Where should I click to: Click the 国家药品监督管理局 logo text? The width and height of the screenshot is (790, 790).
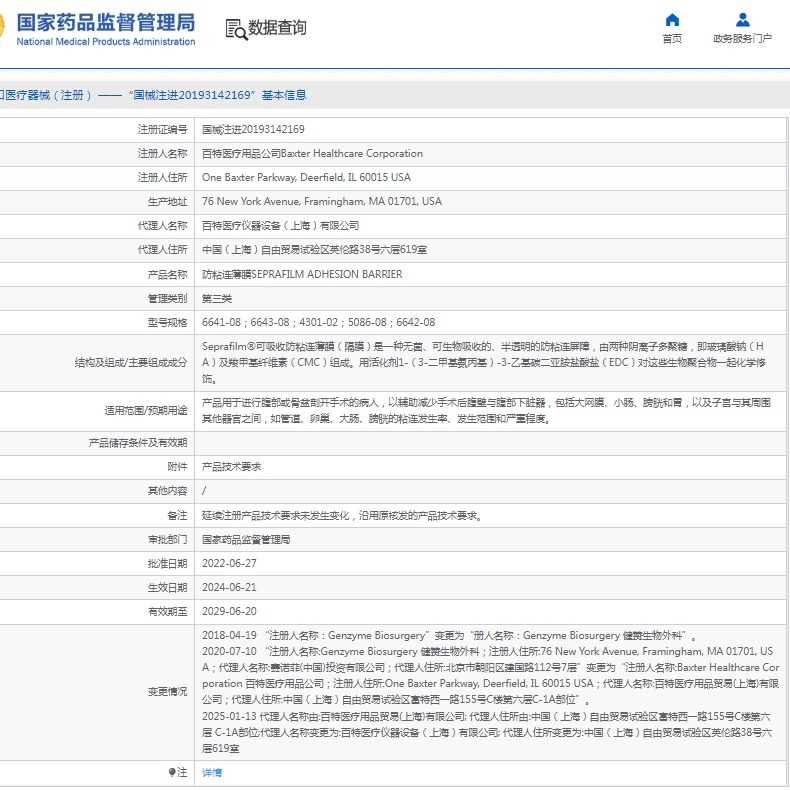point(105,23)
